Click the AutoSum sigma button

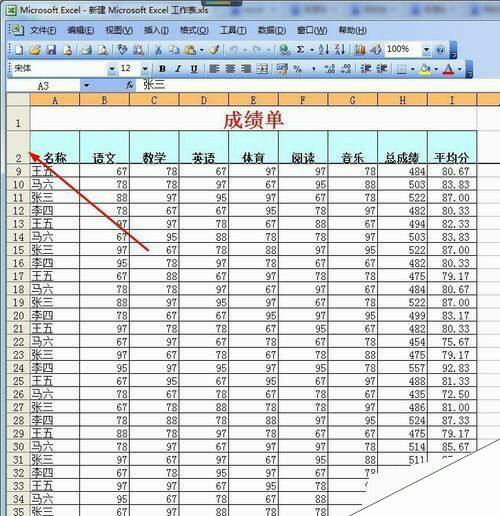(x=300, y=50)
